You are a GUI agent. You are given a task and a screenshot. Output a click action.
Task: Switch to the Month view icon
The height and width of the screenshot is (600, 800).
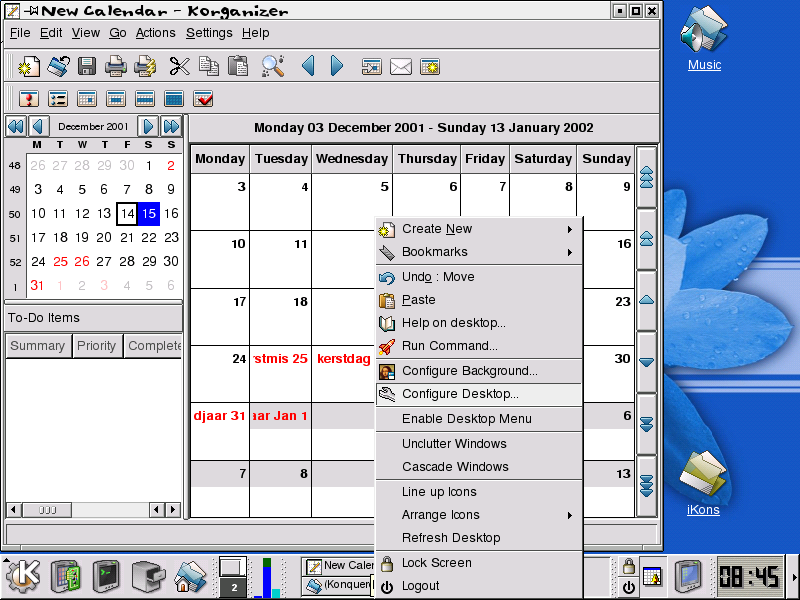click(174, 98)
